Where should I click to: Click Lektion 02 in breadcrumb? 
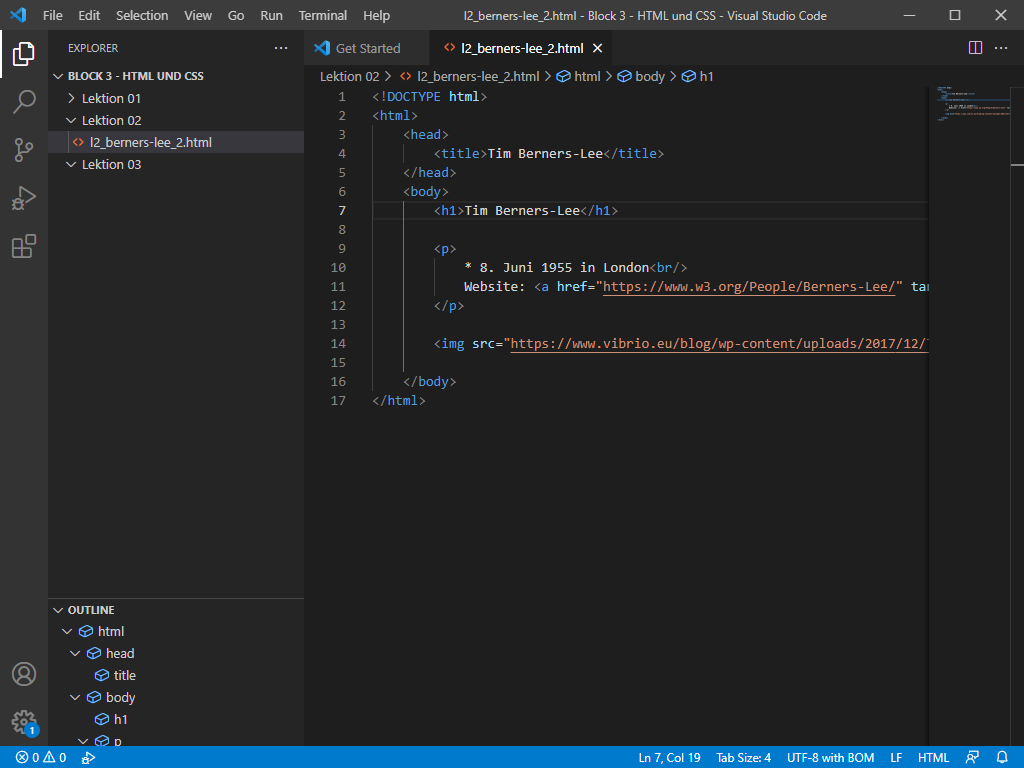[349, 76]
